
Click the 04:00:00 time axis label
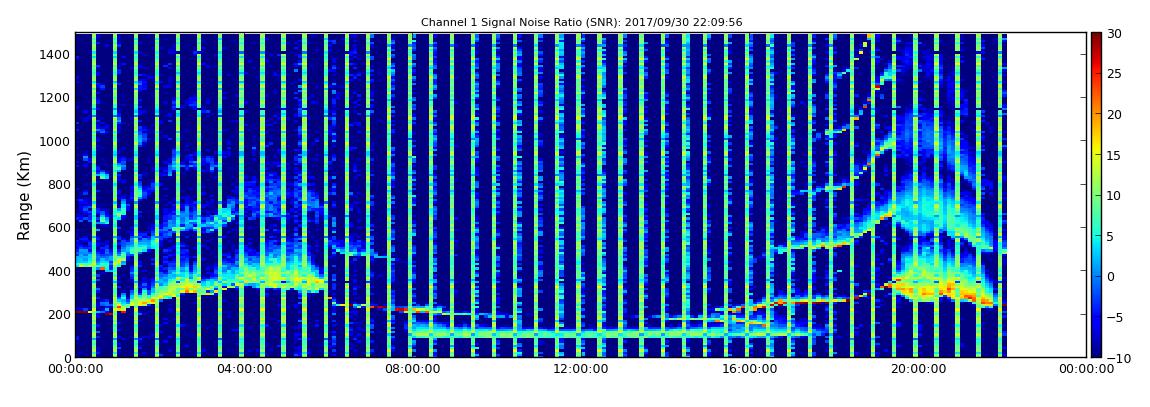(x=243, y=370)
